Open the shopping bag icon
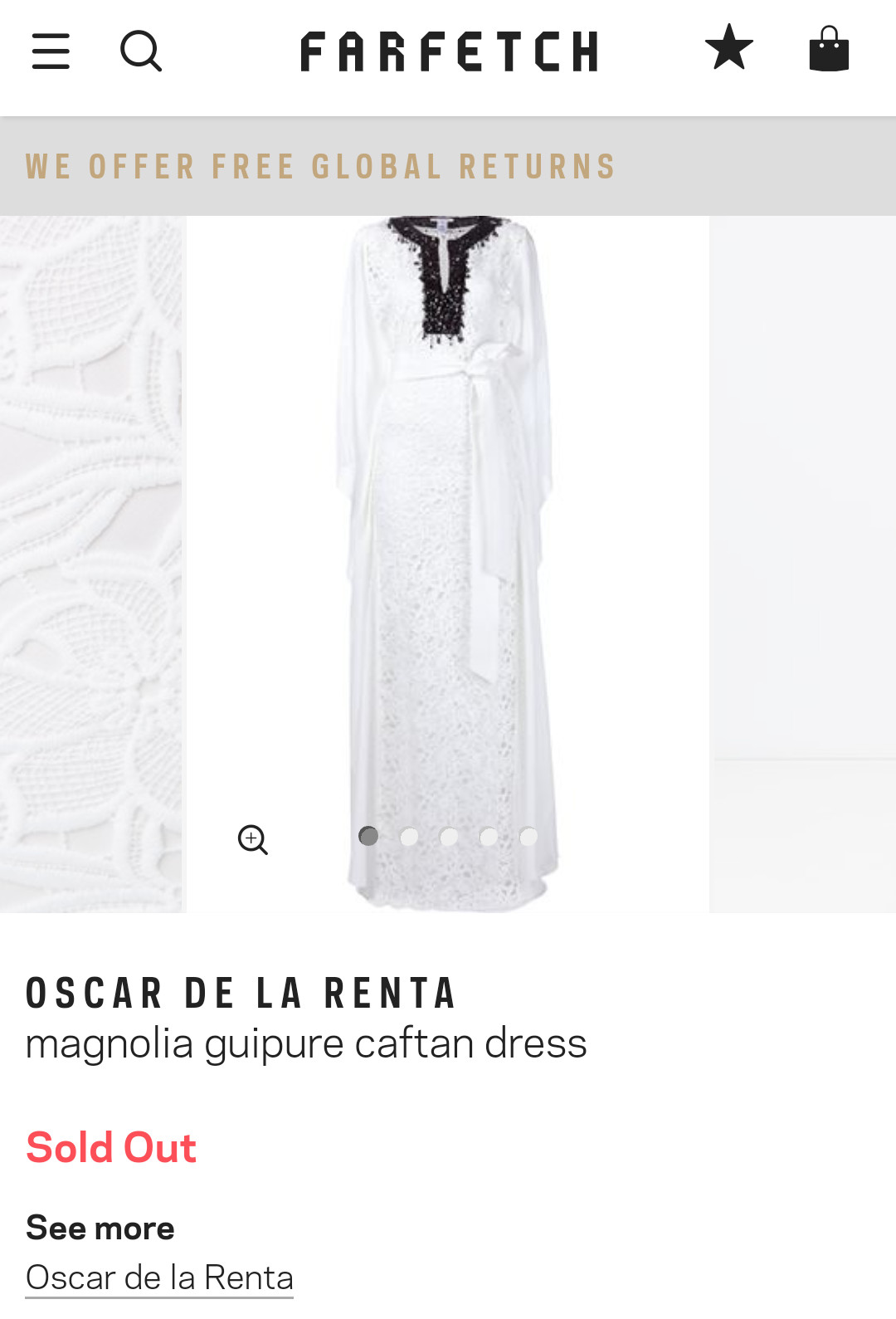Viewport: 896px width, 1319px height. [829, 48]
